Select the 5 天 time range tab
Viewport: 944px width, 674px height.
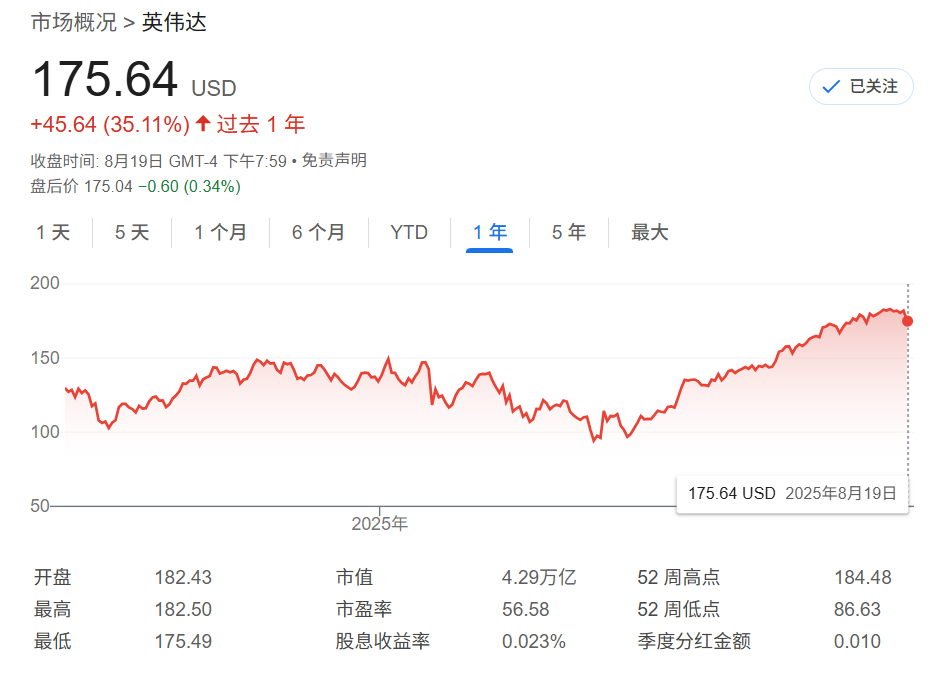pos(132,232)
